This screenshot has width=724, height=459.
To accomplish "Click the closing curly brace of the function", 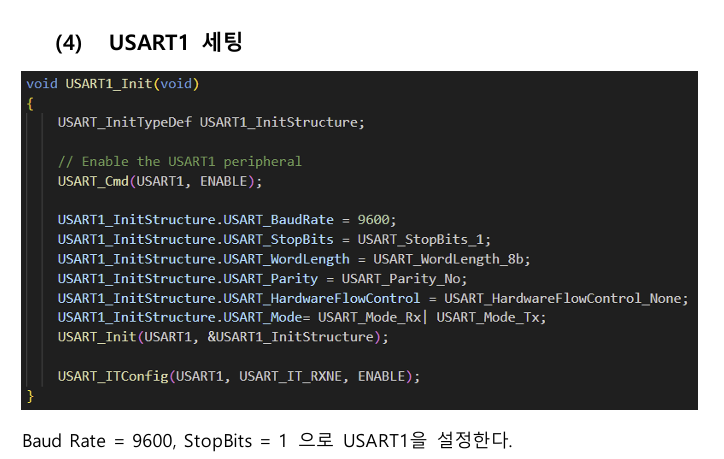I will click(30, 396).
